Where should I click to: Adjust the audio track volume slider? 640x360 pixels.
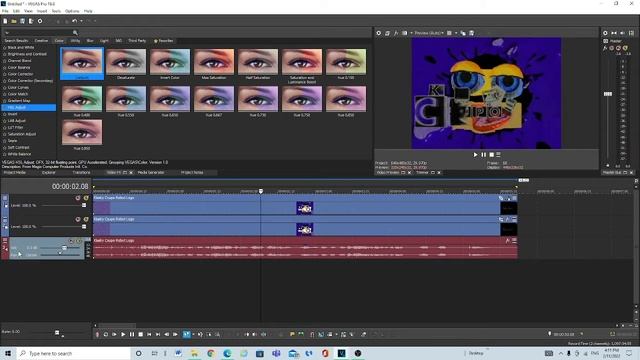click(64, 248)
